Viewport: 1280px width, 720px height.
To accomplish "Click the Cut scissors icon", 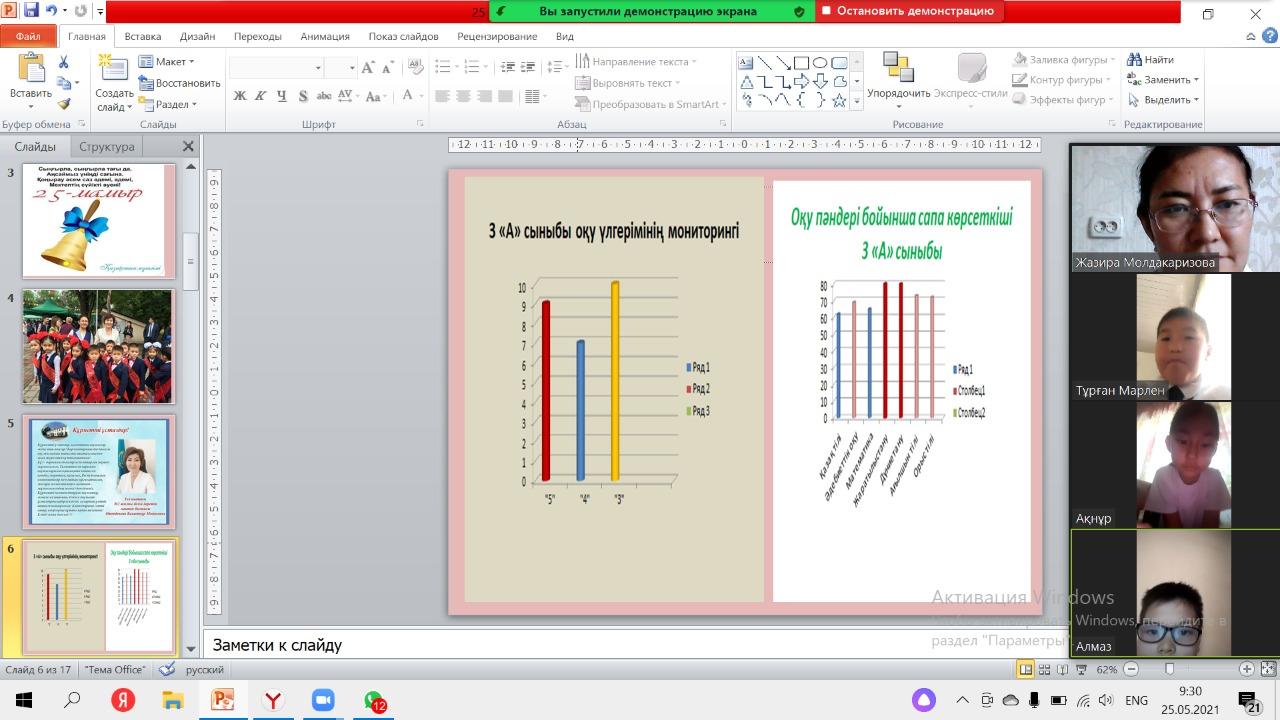I will (64, 62).
